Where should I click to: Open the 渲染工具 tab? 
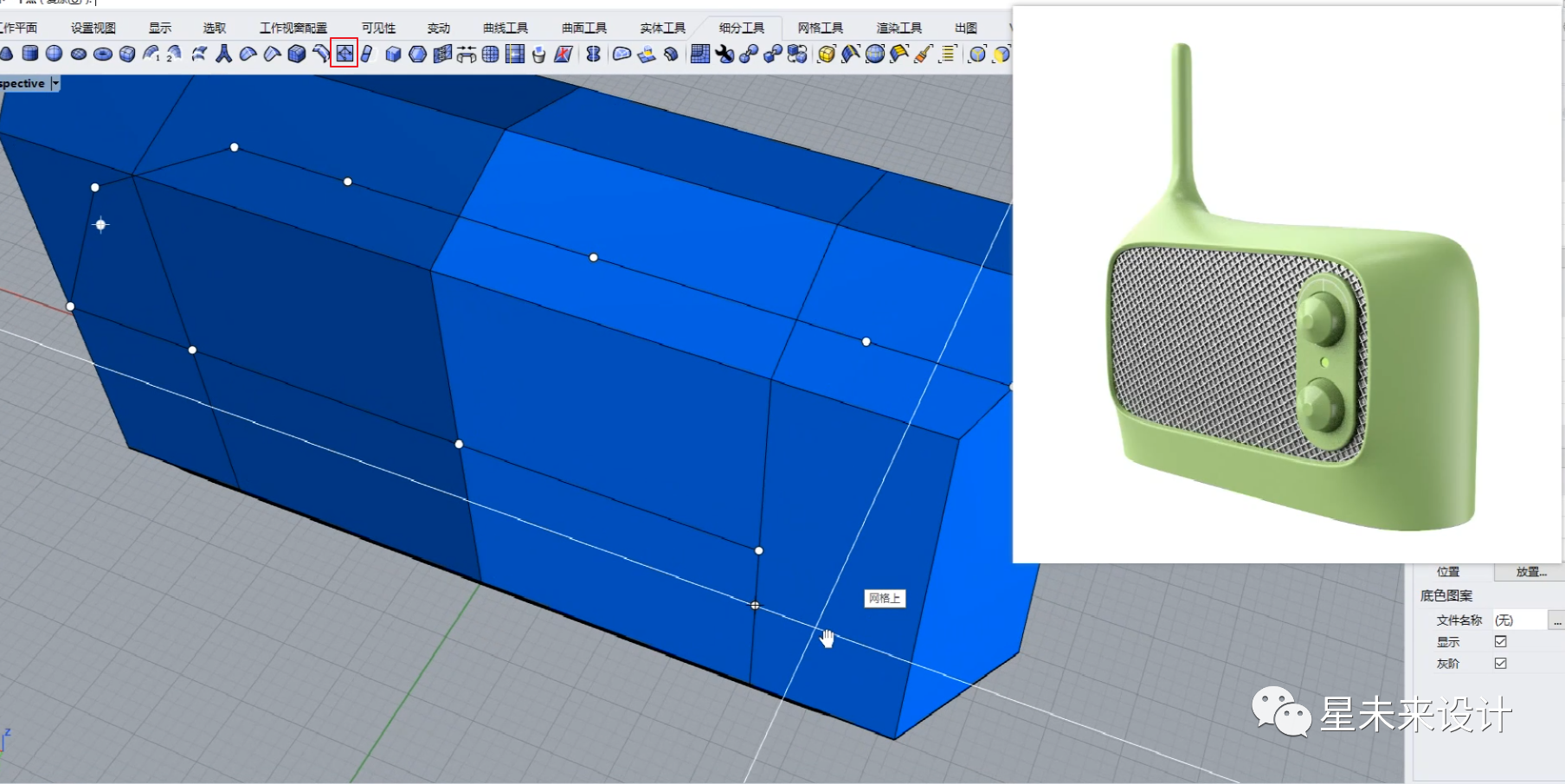point(899,28)
